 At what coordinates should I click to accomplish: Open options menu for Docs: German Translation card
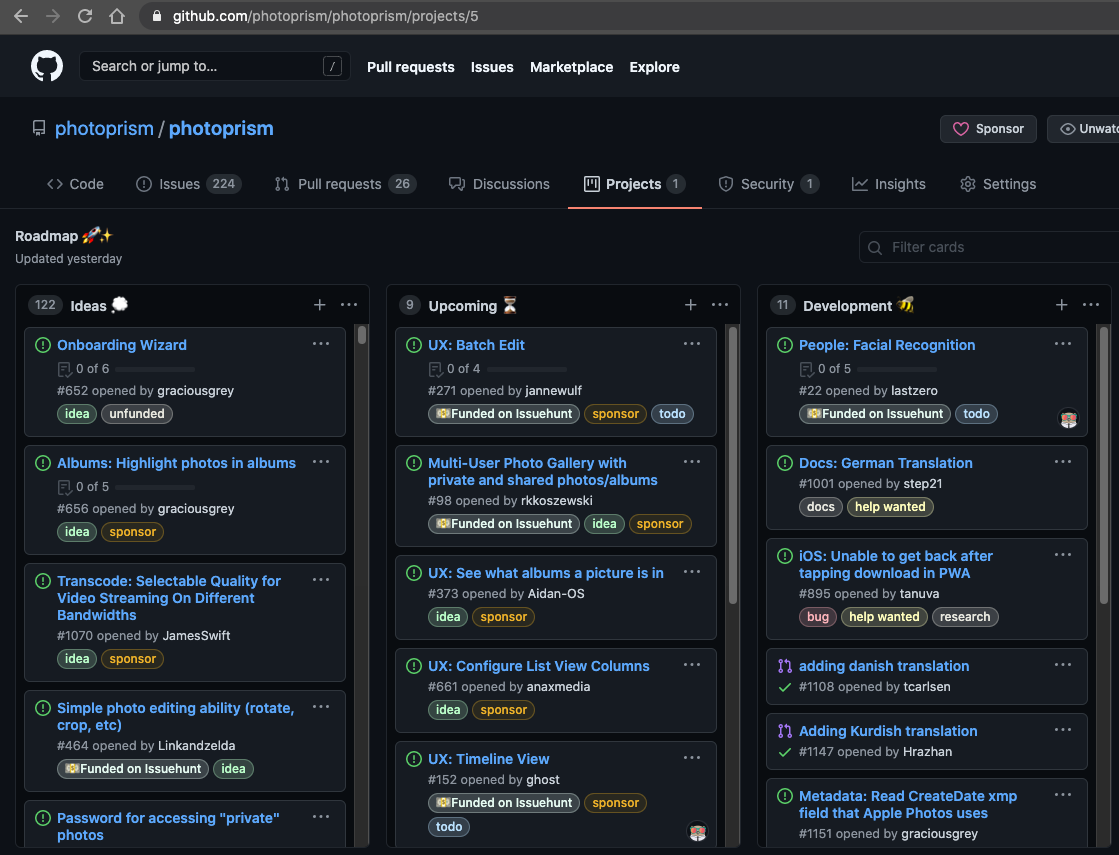point(1063,462)
